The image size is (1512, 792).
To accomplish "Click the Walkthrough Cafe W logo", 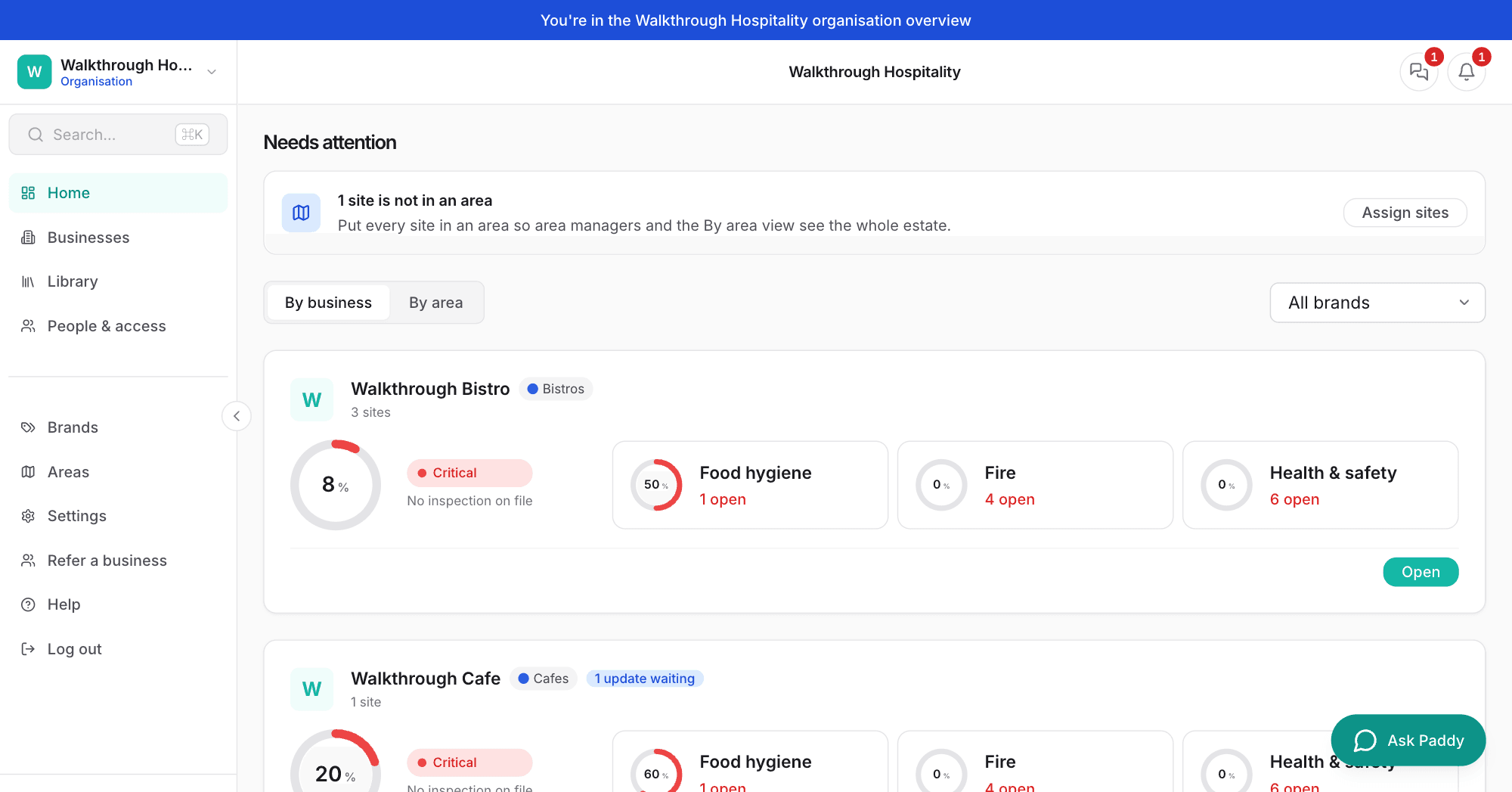I will coord(312,689).
